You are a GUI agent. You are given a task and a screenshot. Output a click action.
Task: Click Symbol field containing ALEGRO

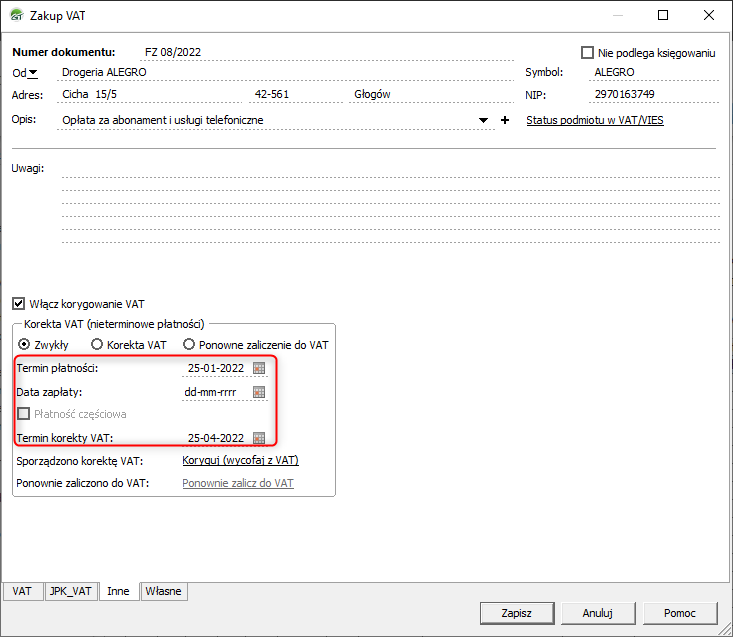point(654,72)
